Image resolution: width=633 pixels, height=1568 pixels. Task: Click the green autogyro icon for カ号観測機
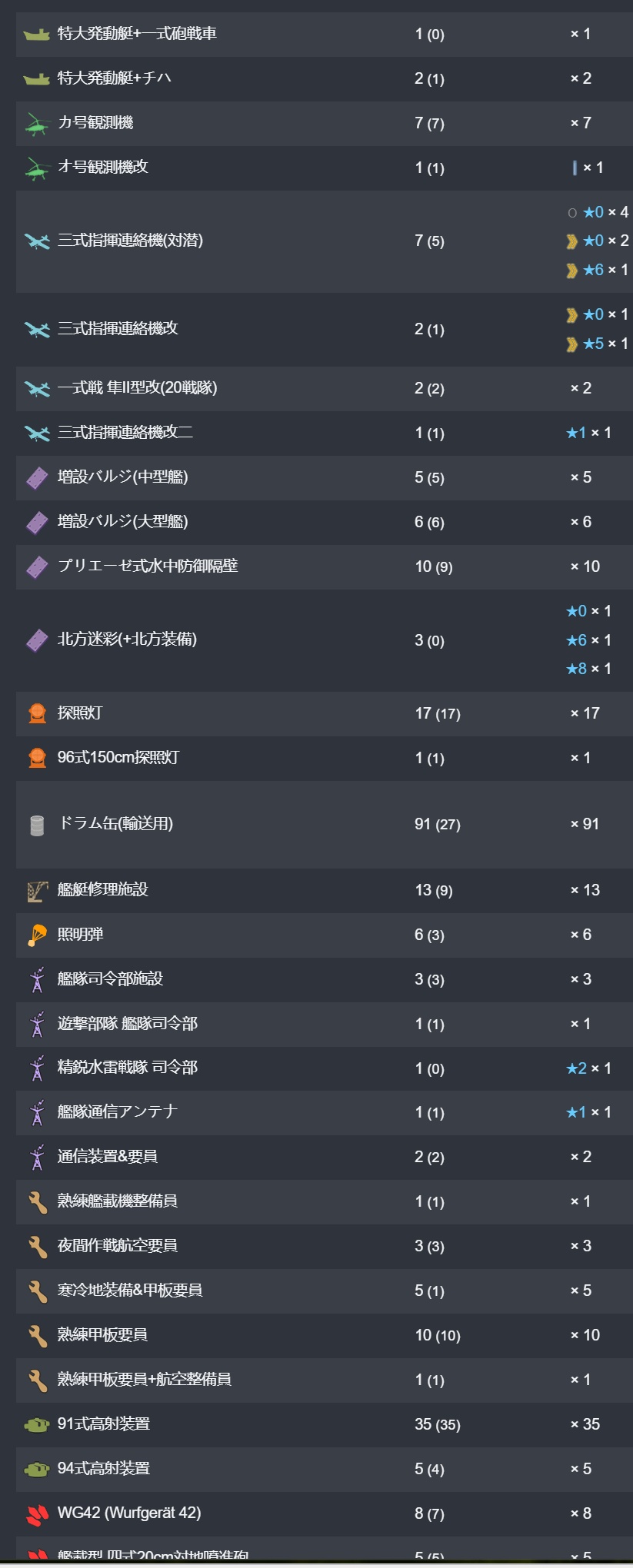point(37,123)
